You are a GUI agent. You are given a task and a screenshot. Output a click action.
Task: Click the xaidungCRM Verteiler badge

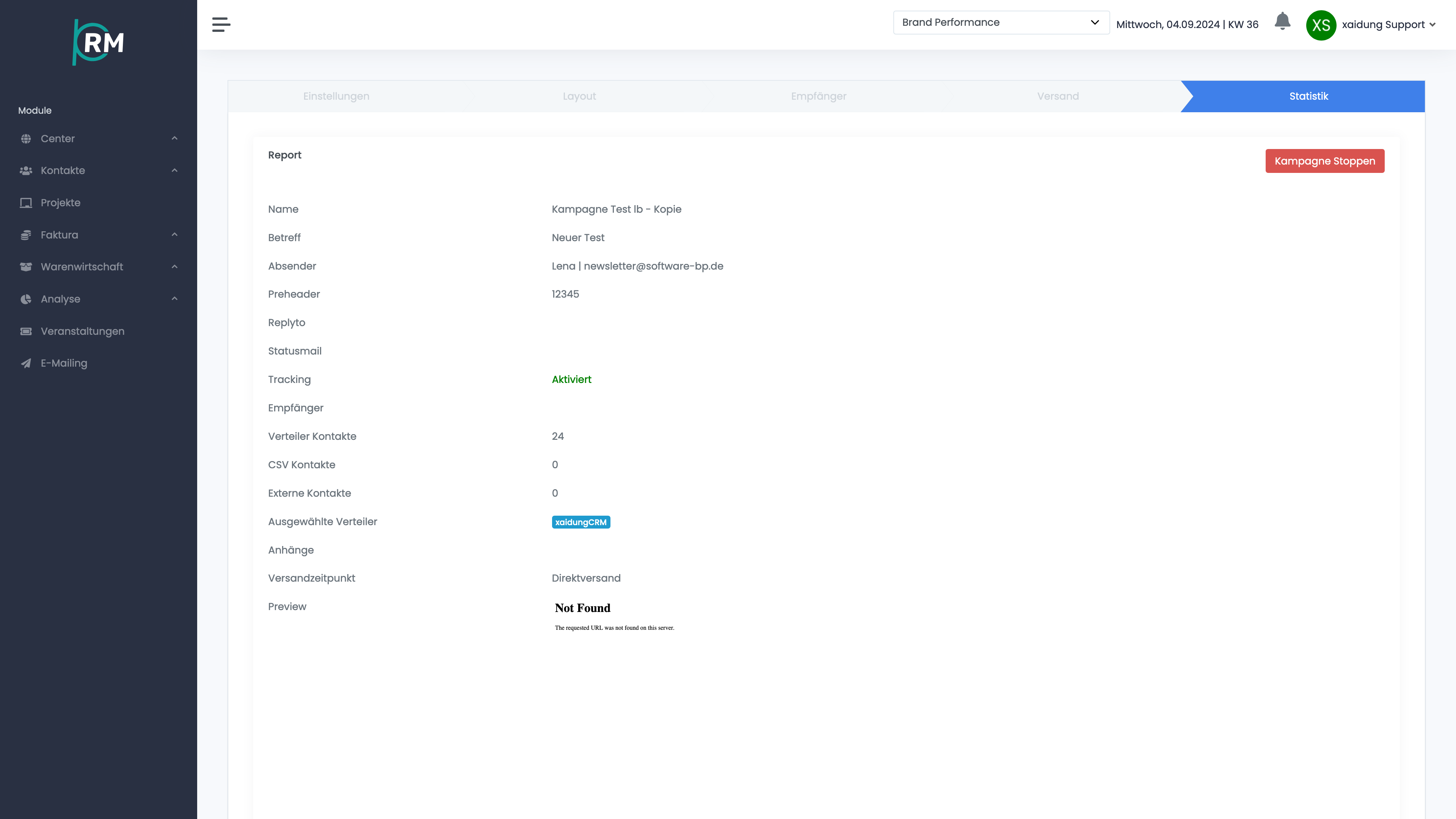click(581, 522)
